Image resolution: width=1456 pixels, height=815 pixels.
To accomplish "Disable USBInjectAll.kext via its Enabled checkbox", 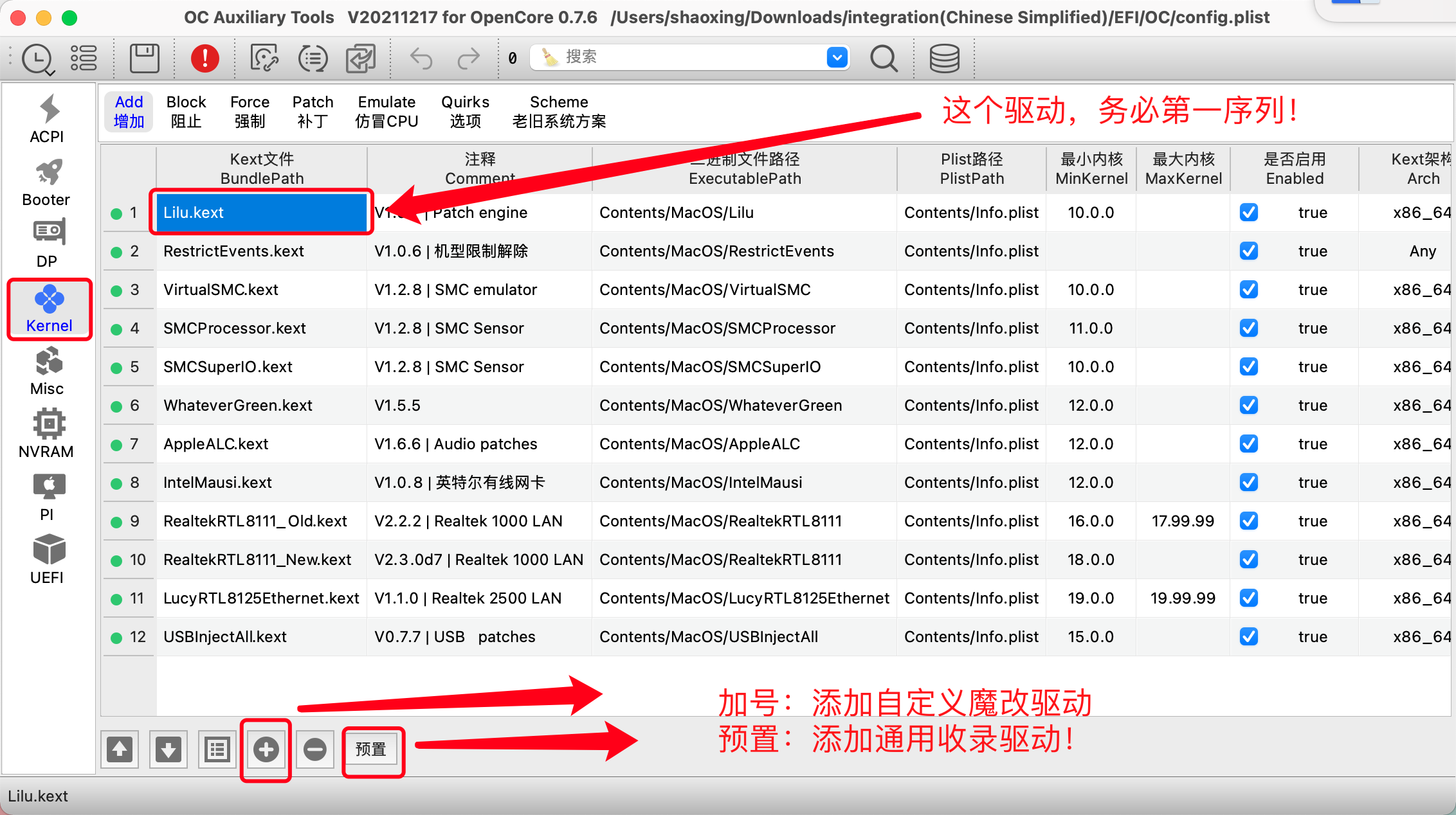I will click(1249, 637).
